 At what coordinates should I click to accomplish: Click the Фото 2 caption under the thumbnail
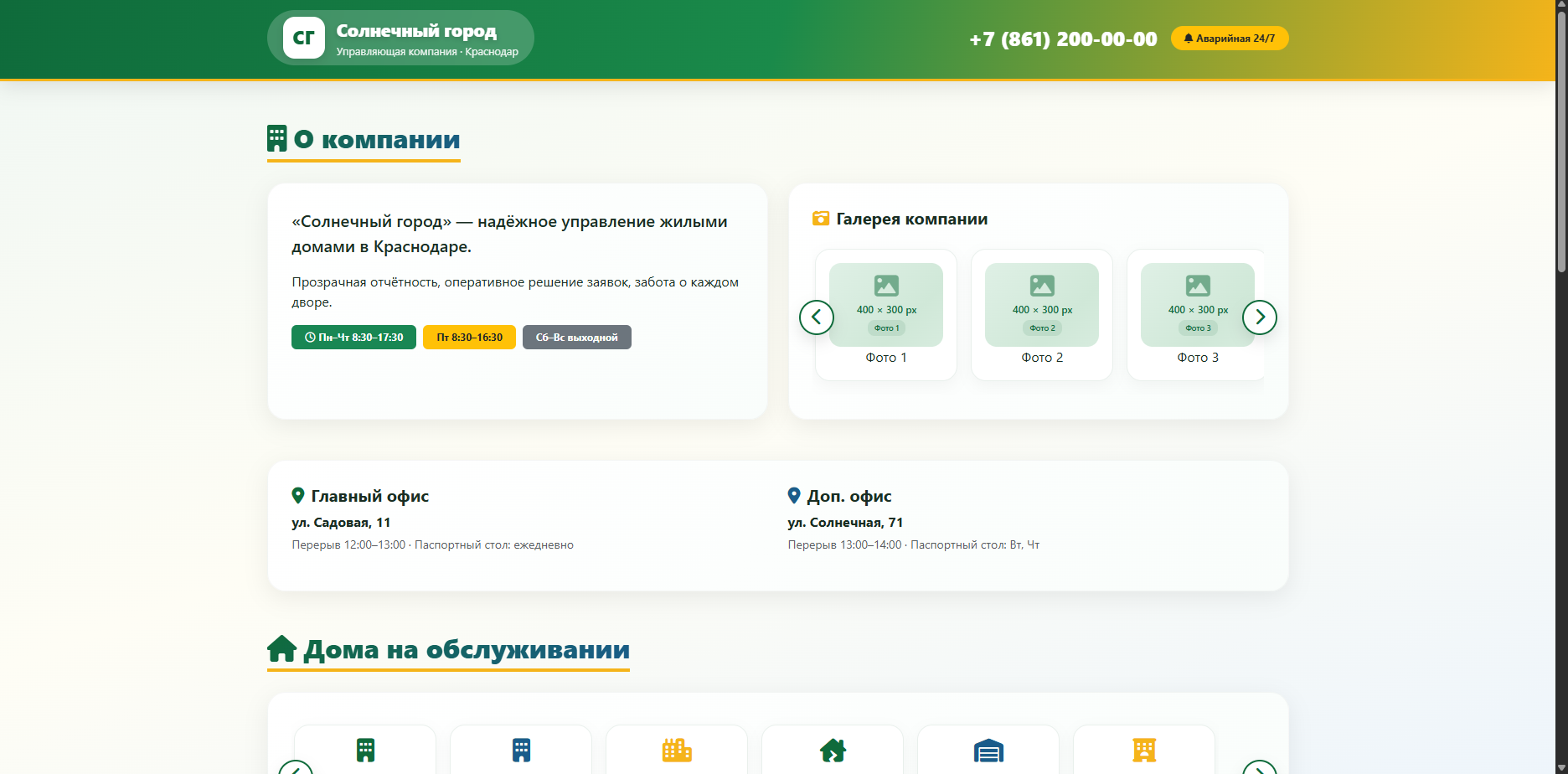(1042, 358)
